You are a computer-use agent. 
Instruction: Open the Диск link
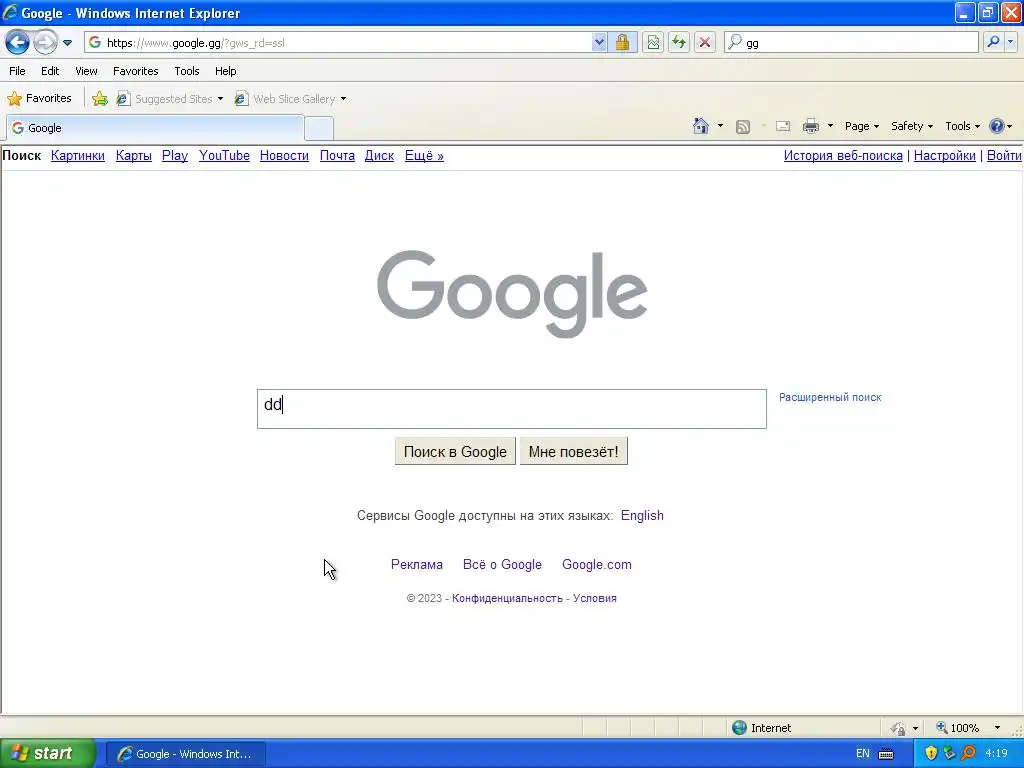pyautogui.click(x=379, y=155)
